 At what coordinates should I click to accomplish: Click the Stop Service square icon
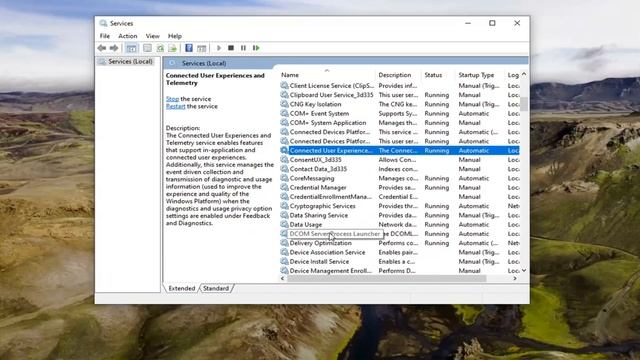pos(231,48)
